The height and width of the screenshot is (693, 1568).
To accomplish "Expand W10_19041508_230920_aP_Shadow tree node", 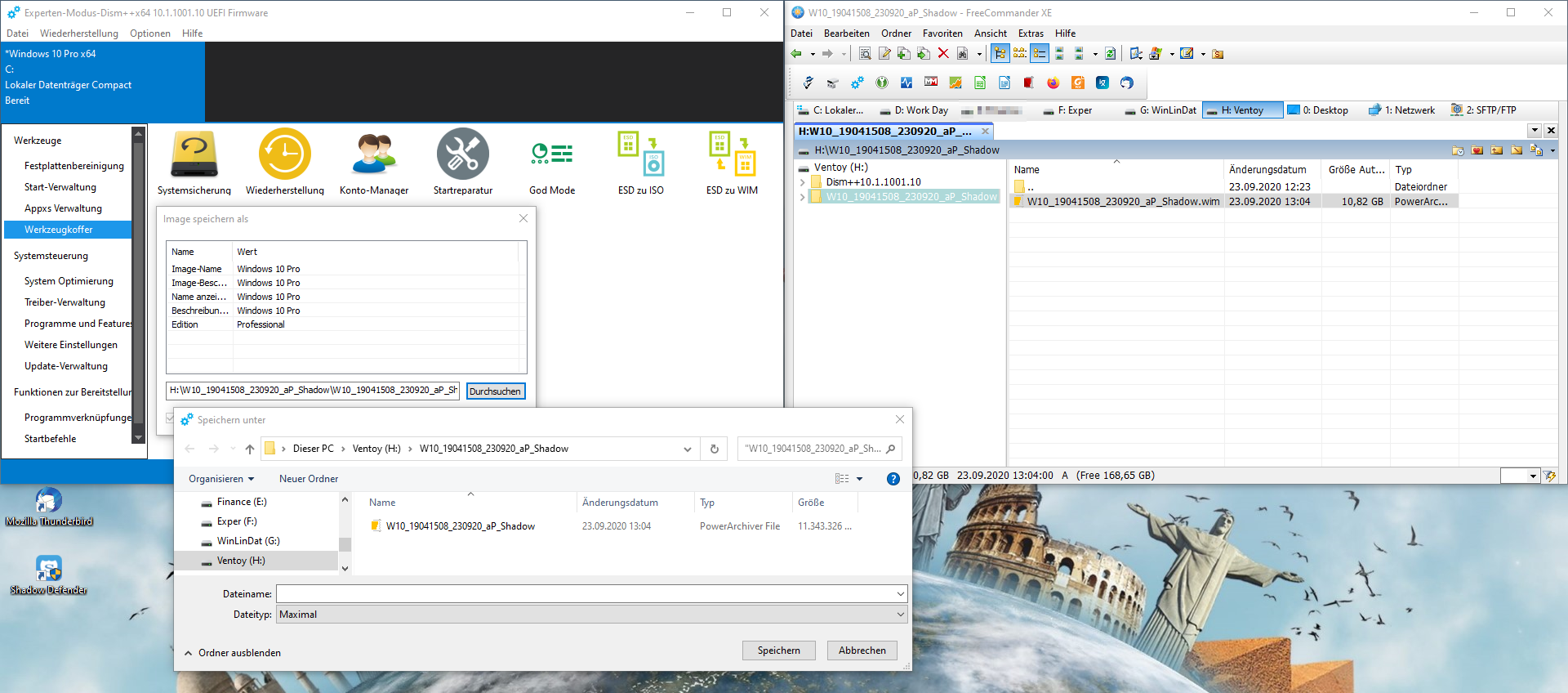I will tap(802, 197).
